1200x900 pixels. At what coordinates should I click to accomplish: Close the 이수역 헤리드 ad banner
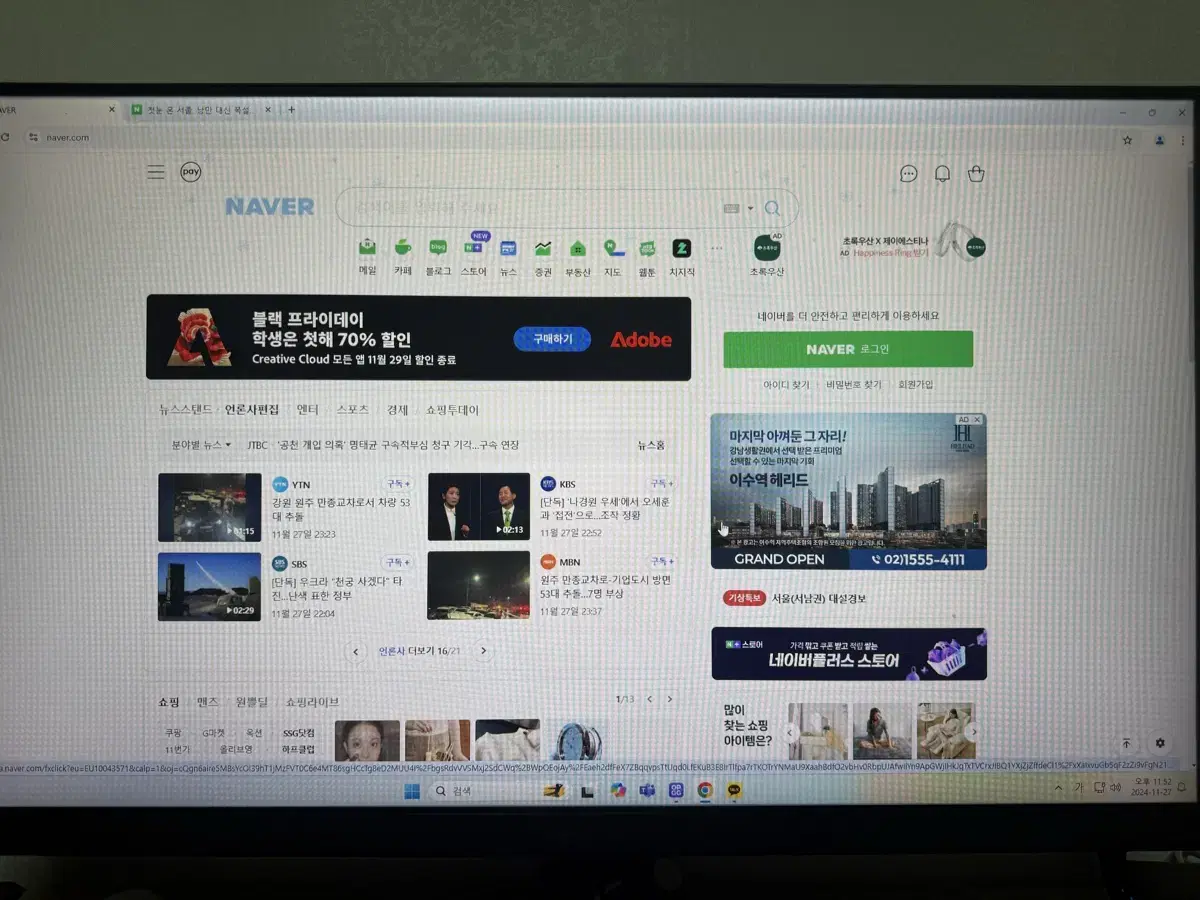[x=977, y=420]
